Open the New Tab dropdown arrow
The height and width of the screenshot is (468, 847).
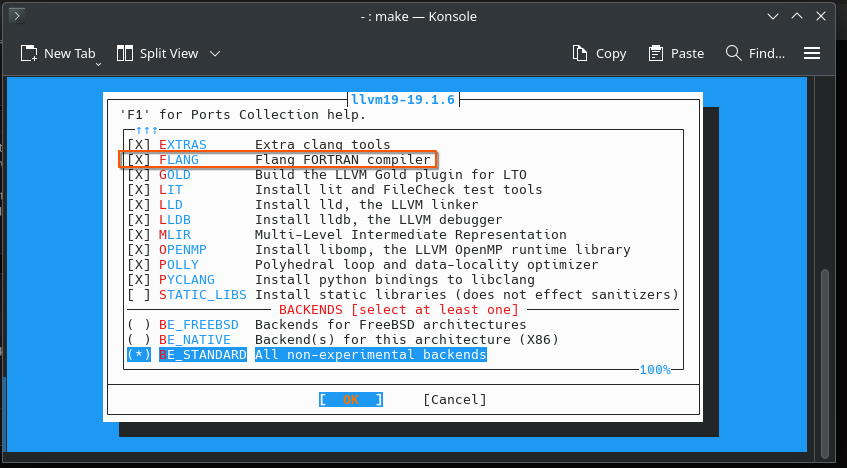click(x=99, y=64)
